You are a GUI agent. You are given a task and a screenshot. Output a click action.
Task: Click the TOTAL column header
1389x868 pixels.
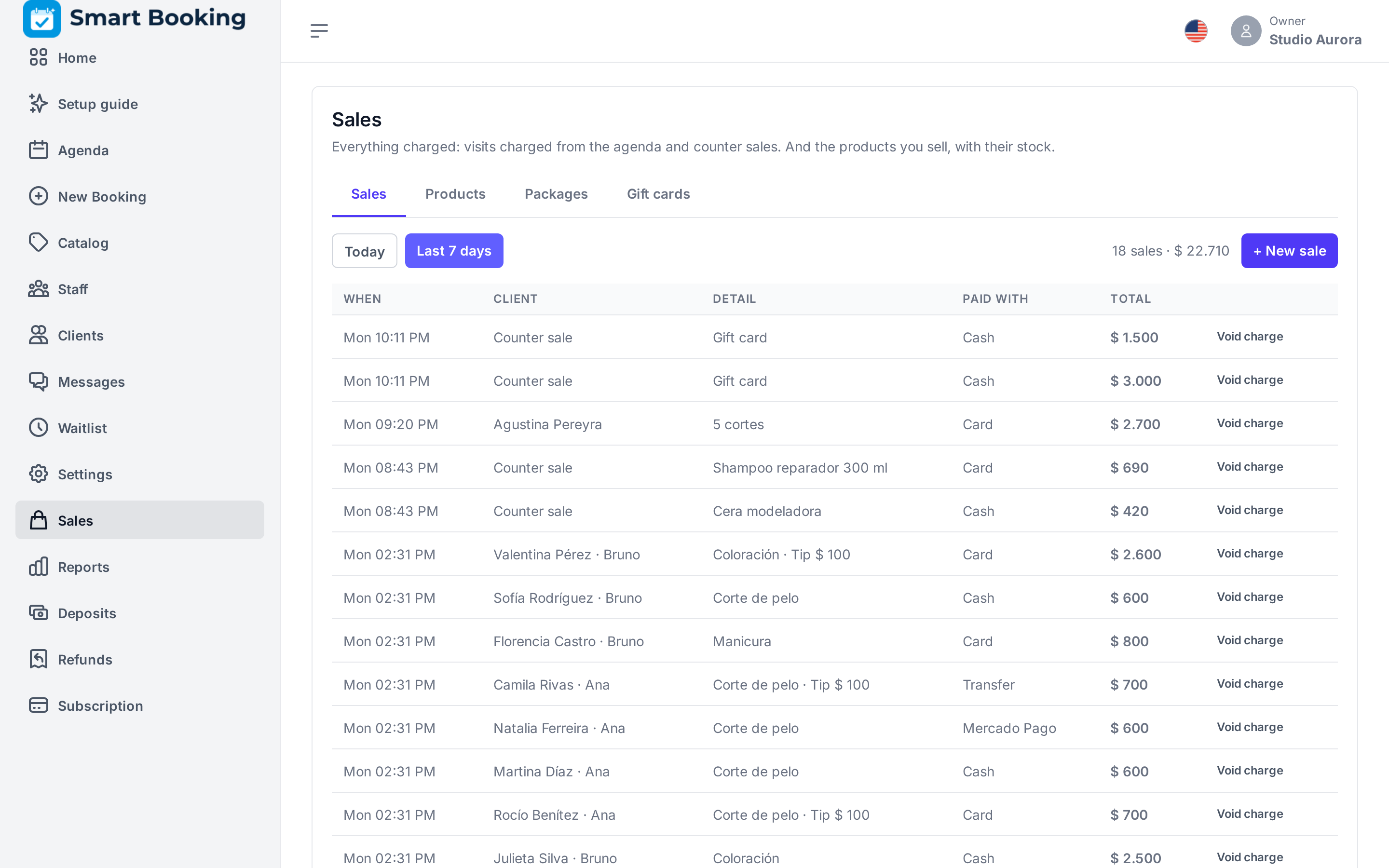[x=1130, y=298]
